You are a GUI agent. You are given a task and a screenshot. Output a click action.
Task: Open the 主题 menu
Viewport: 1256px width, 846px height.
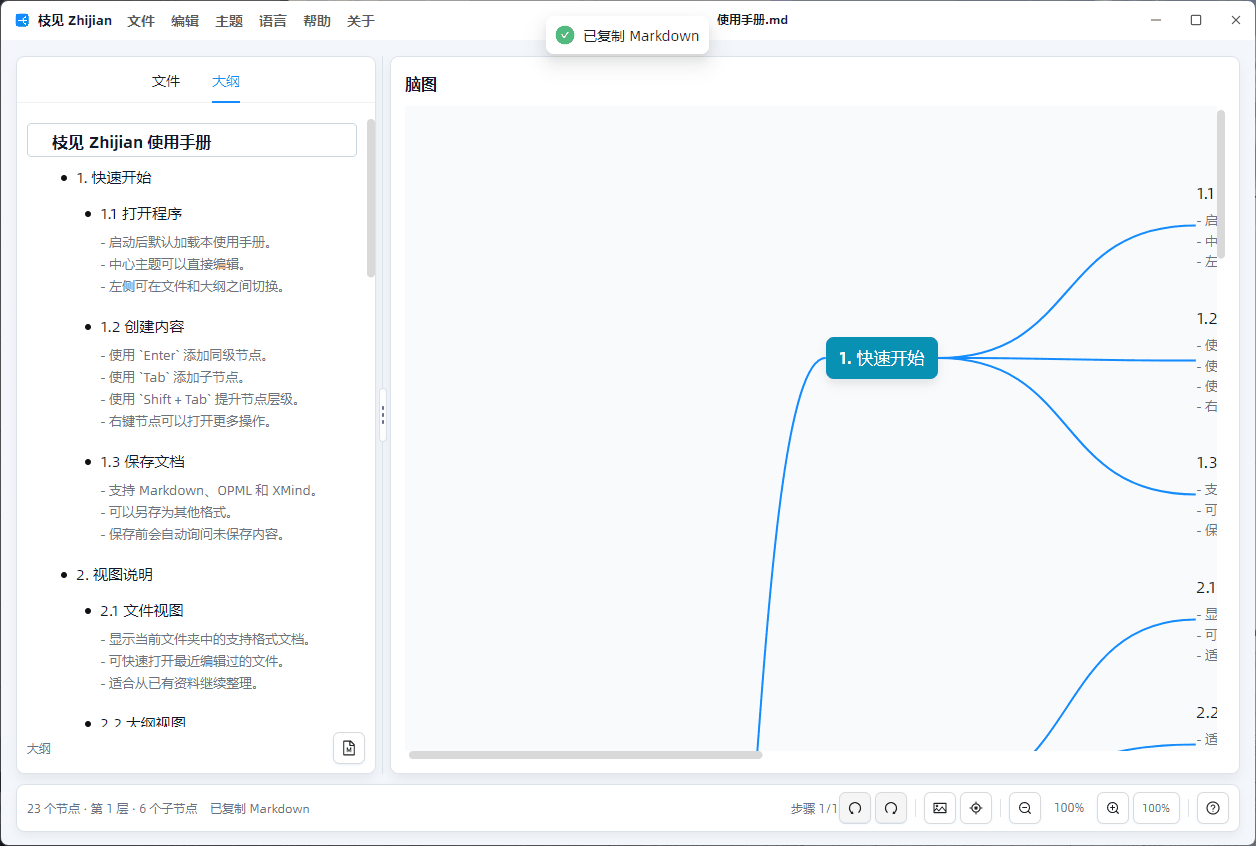(x=229, y=21)
